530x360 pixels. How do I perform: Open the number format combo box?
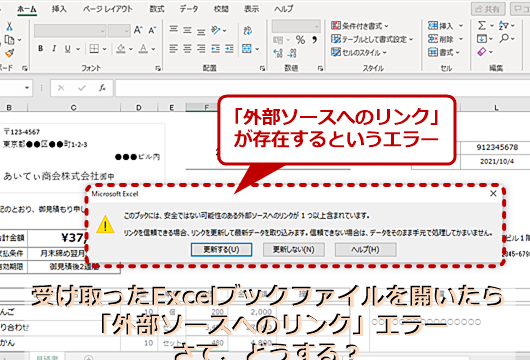(x=296, y=26)
